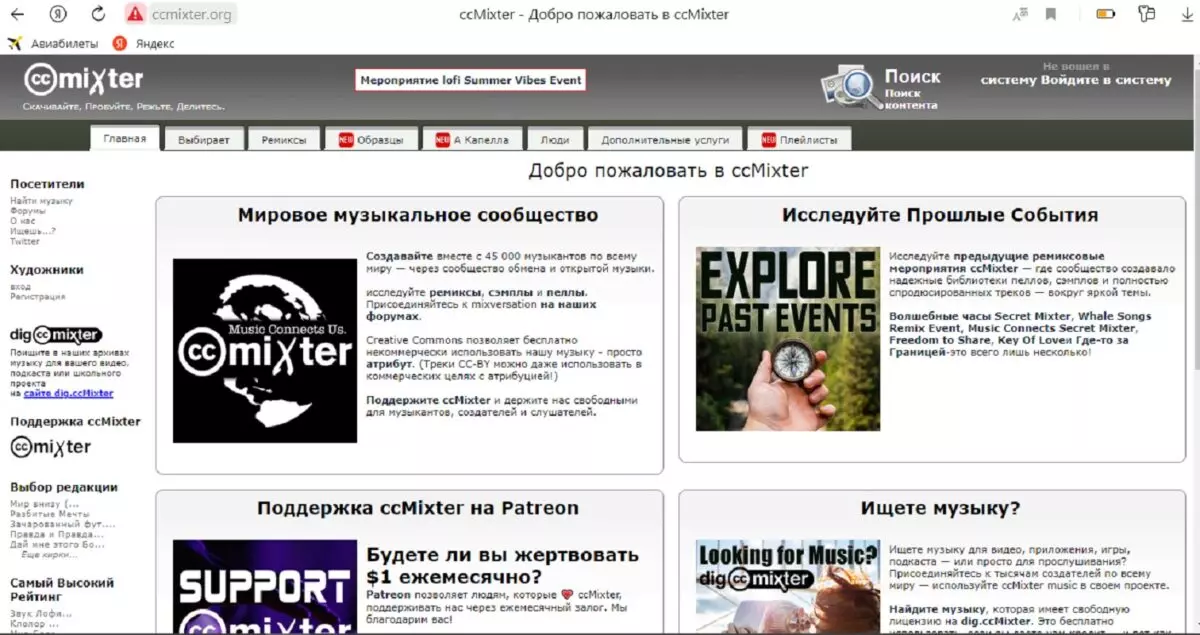
Task: Click Looking for Music dig thumbnail
Action: point(788,587)
